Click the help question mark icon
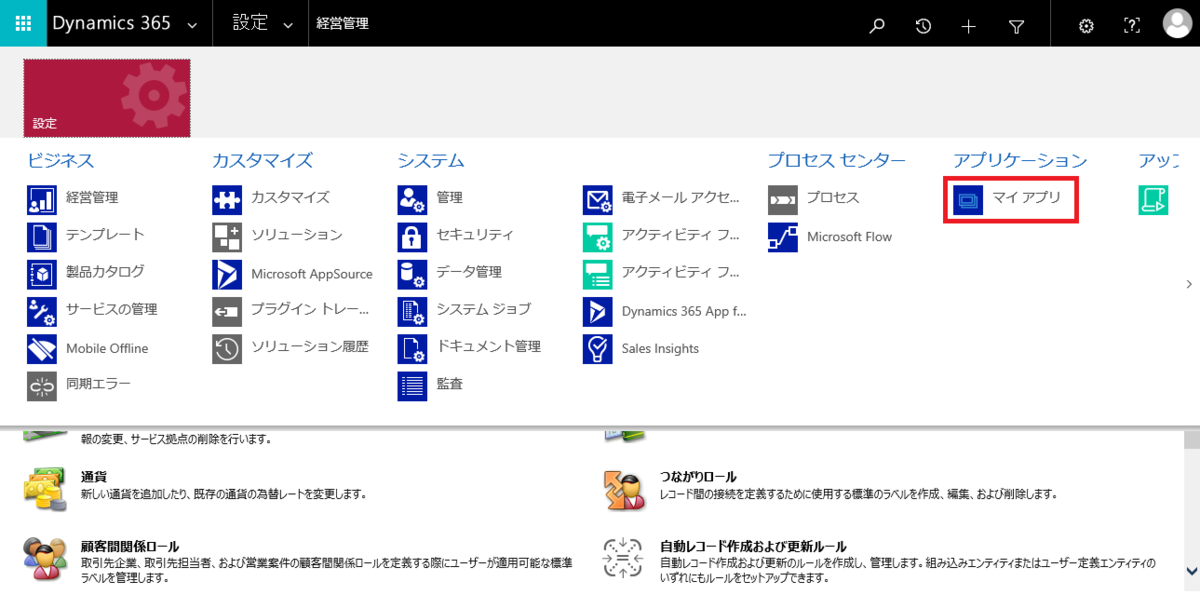Image resolution: width=1200 pixels, height=595 pixels. (x=1132, y=26)
